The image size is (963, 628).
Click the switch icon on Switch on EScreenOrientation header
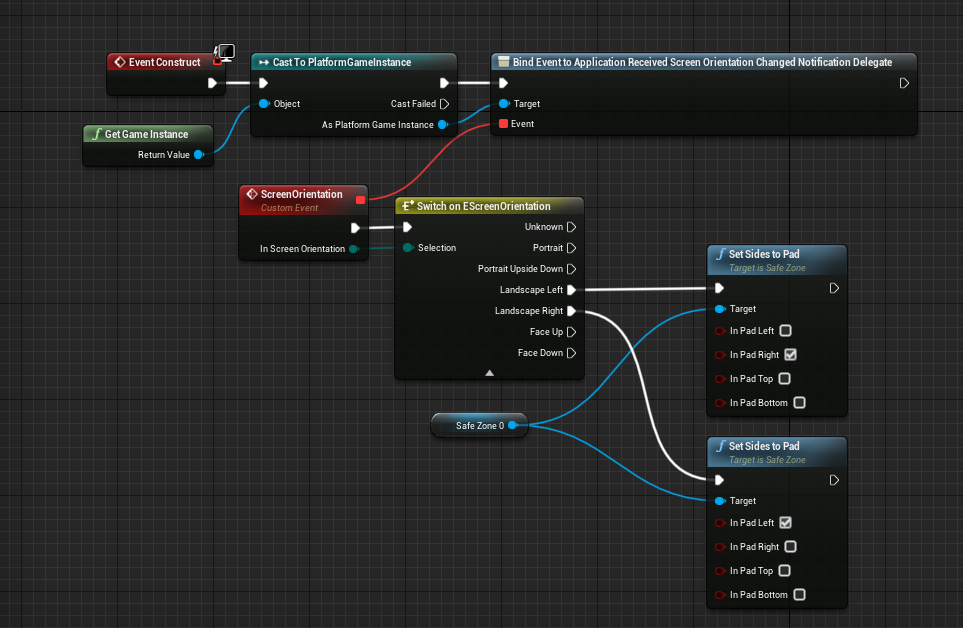click(x=406, y=205)
